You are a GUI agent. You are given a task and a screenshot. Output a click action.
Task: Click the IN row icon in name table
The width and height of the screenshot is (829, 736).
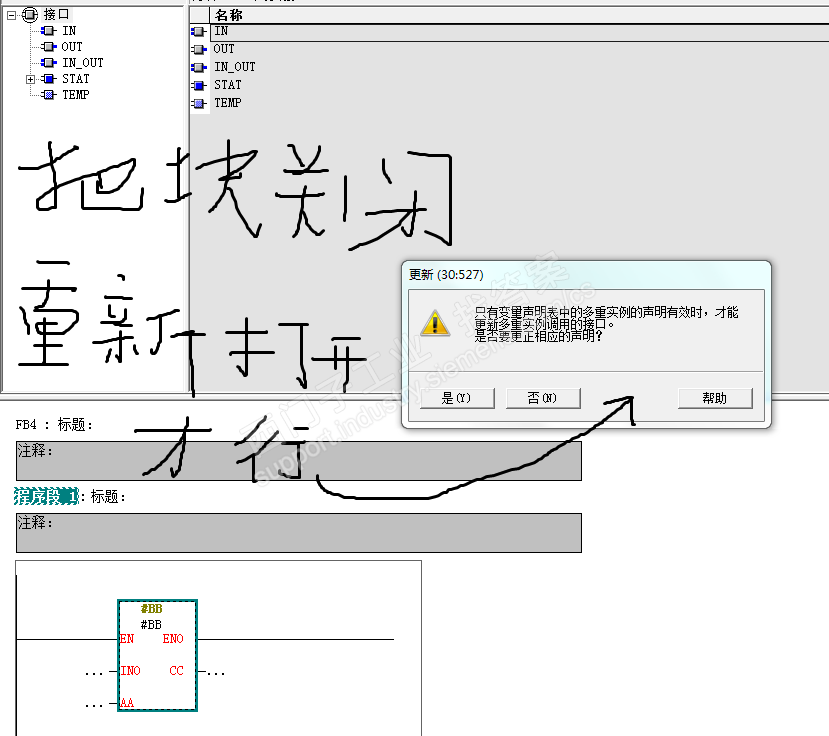click(199, 32)
